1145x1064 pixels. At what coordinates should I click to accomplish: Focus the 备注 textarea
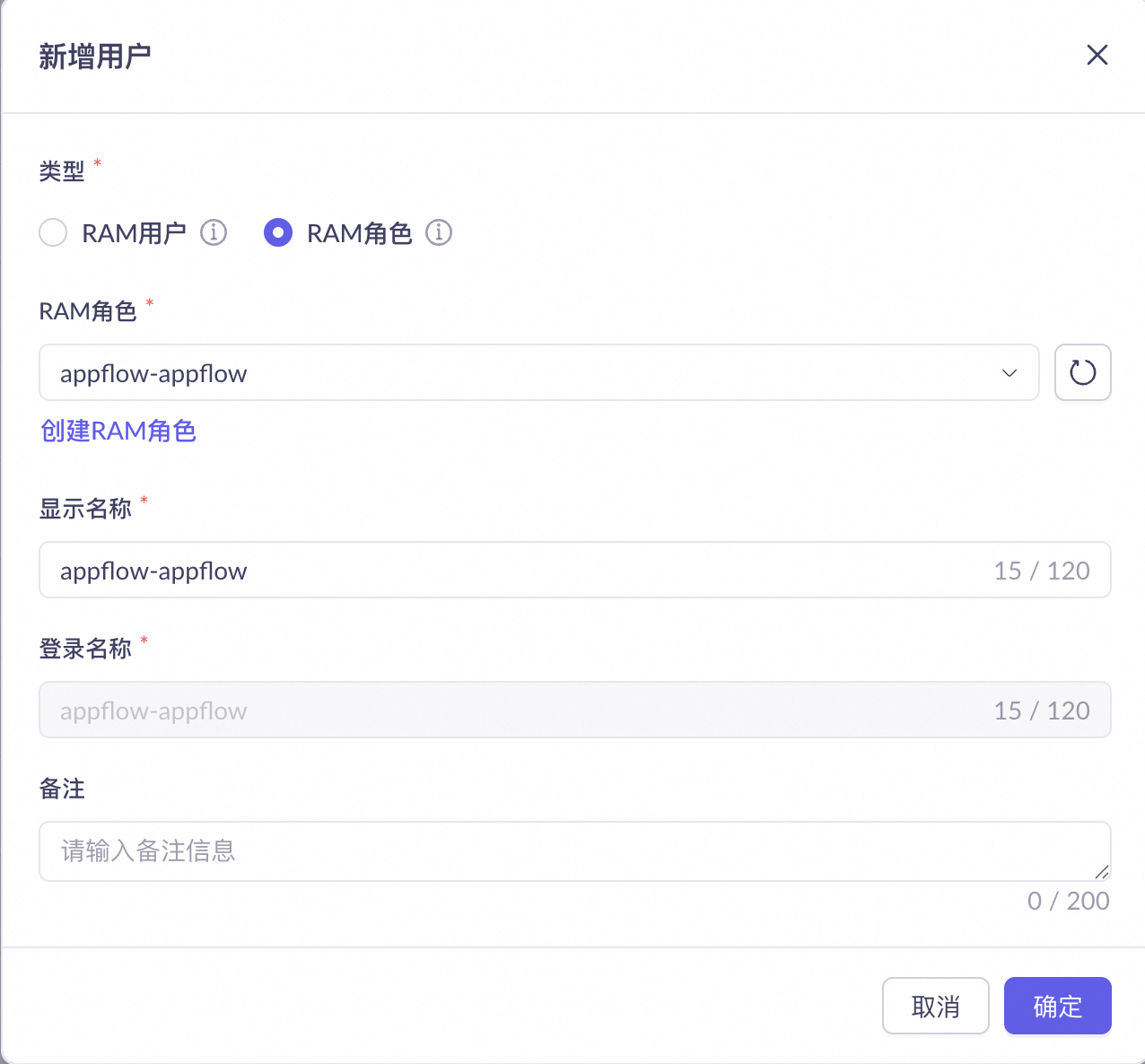pos(575,851)
